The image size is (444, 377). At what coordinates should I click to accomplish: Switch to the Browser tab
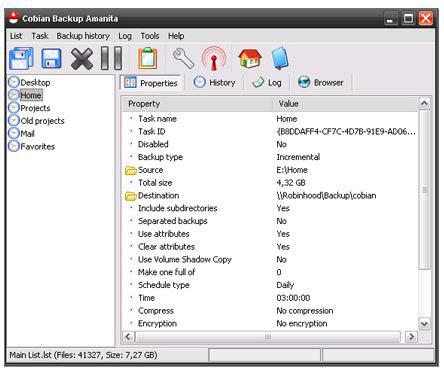tap(321, 82)
